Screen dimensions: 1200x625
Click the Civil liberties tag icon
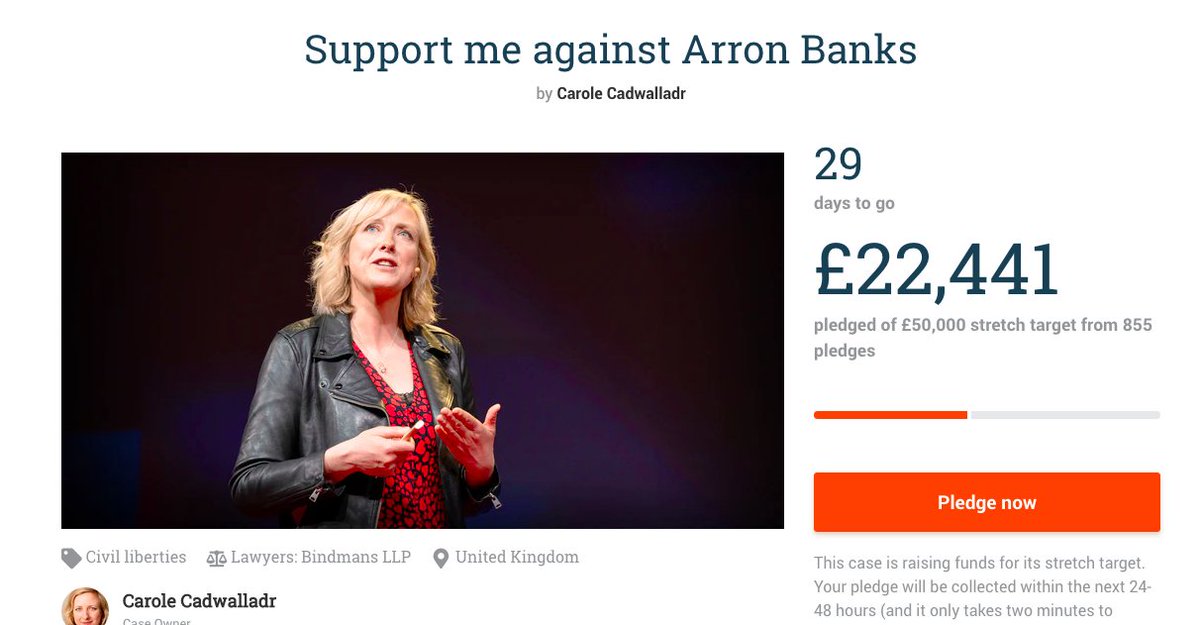(71, 558)
